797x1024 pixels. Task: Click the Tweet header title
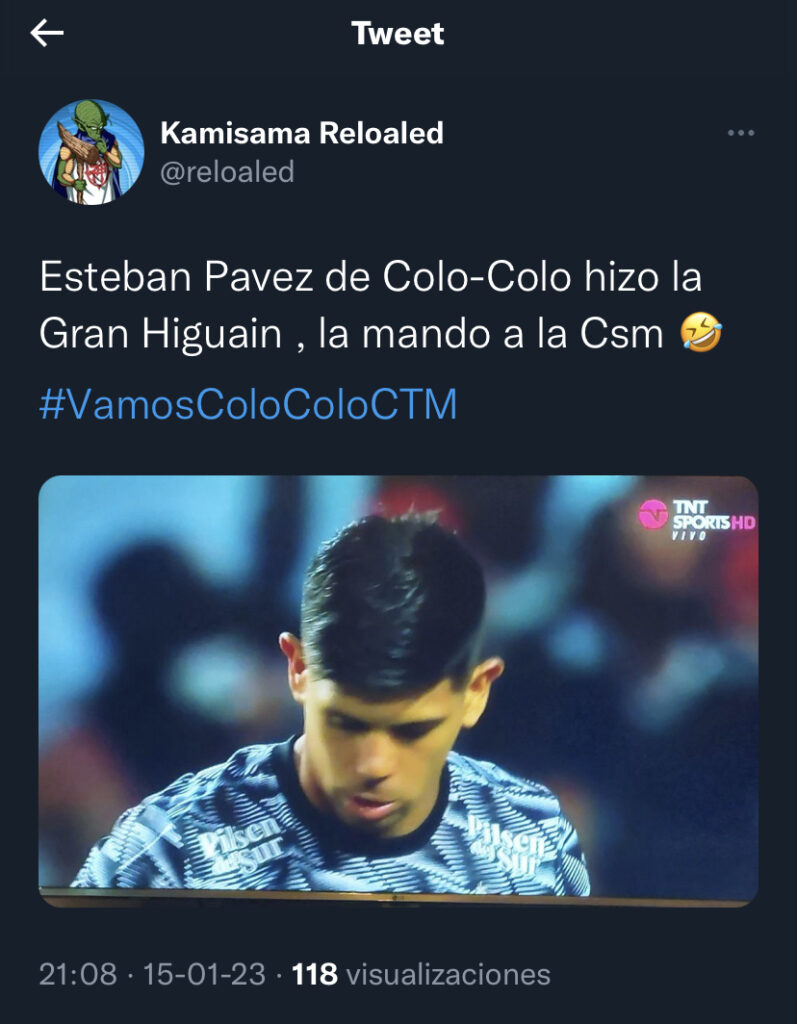point(398,33)
